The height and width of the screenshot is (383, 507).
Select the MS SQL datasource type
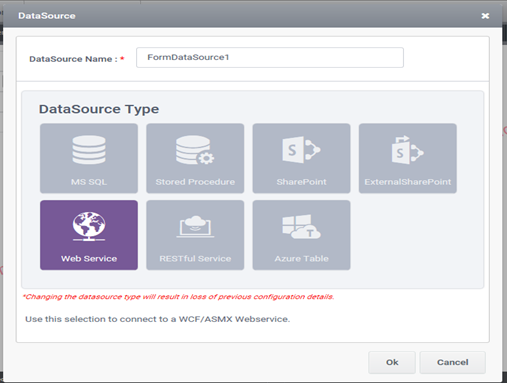click(89, 158)
